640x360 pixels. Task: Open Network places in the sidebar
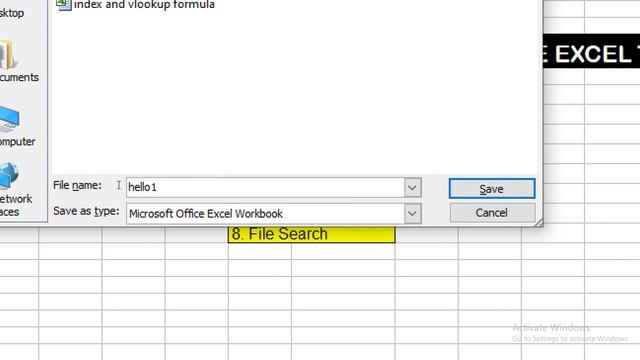(x=15, y=189)
